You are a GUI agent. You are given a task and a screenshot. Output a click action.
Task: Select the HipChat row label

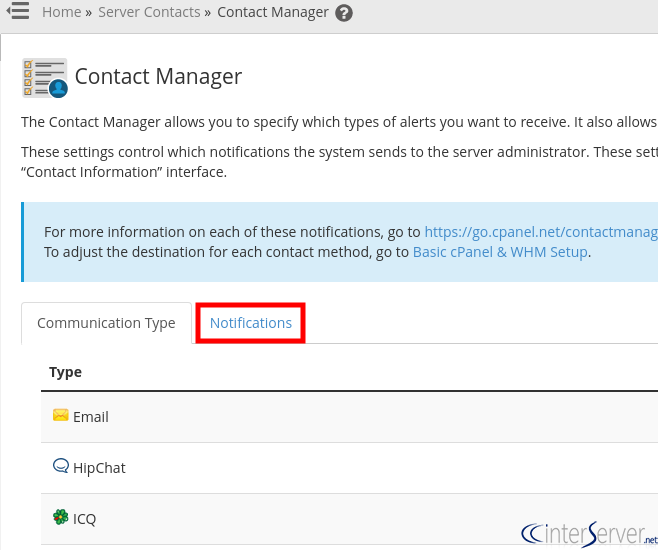pyautogui.click(x=99, y=468)
